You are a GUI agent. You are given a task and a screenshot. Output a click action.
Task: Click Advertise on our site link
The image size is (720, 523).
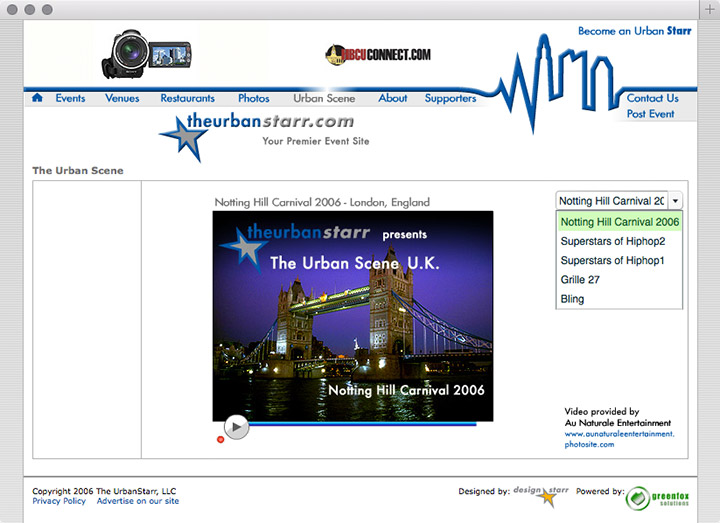(x=138, y=501)
